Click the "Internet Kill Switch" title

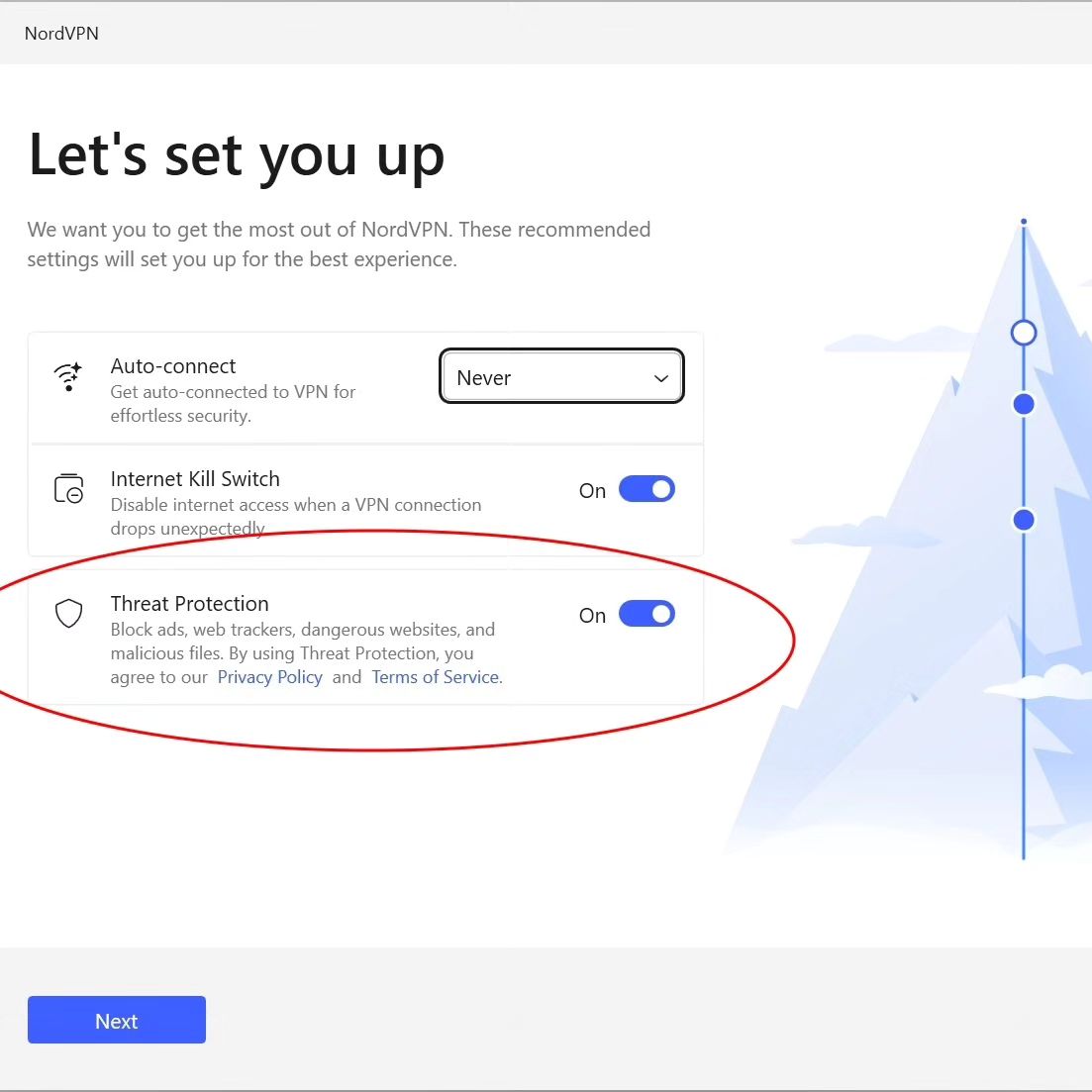pyautogui.click(x=195, y=479)
